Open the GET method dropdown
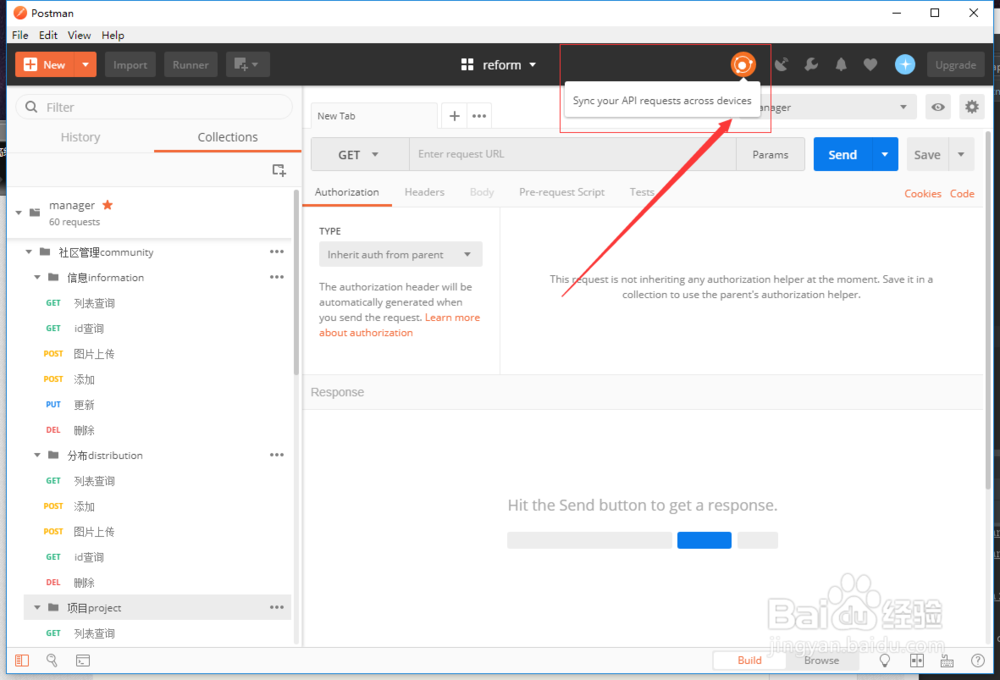 point(356,154)
